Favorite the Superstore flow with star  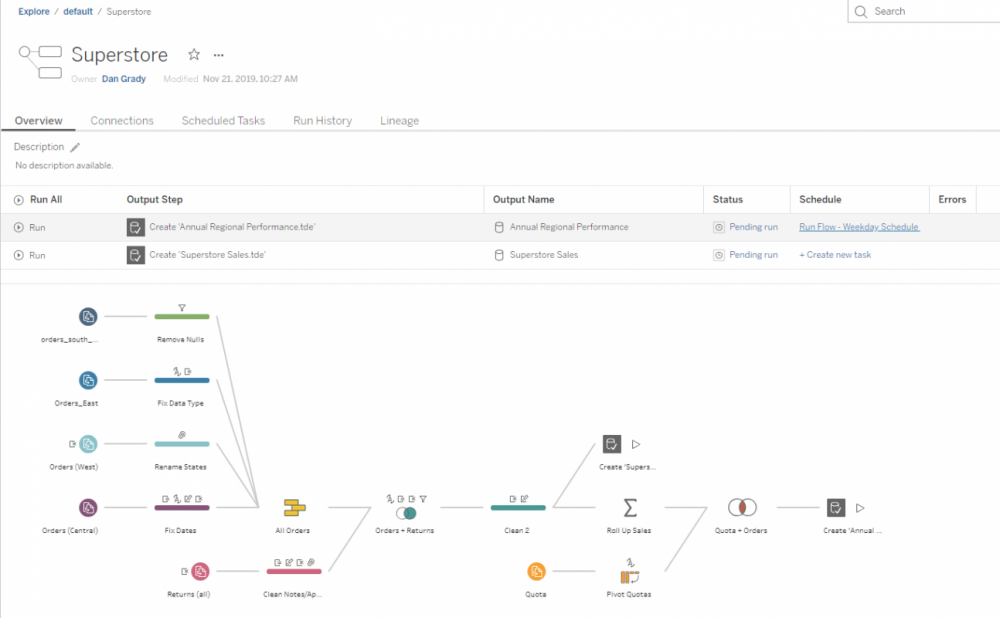pos(194,55)
